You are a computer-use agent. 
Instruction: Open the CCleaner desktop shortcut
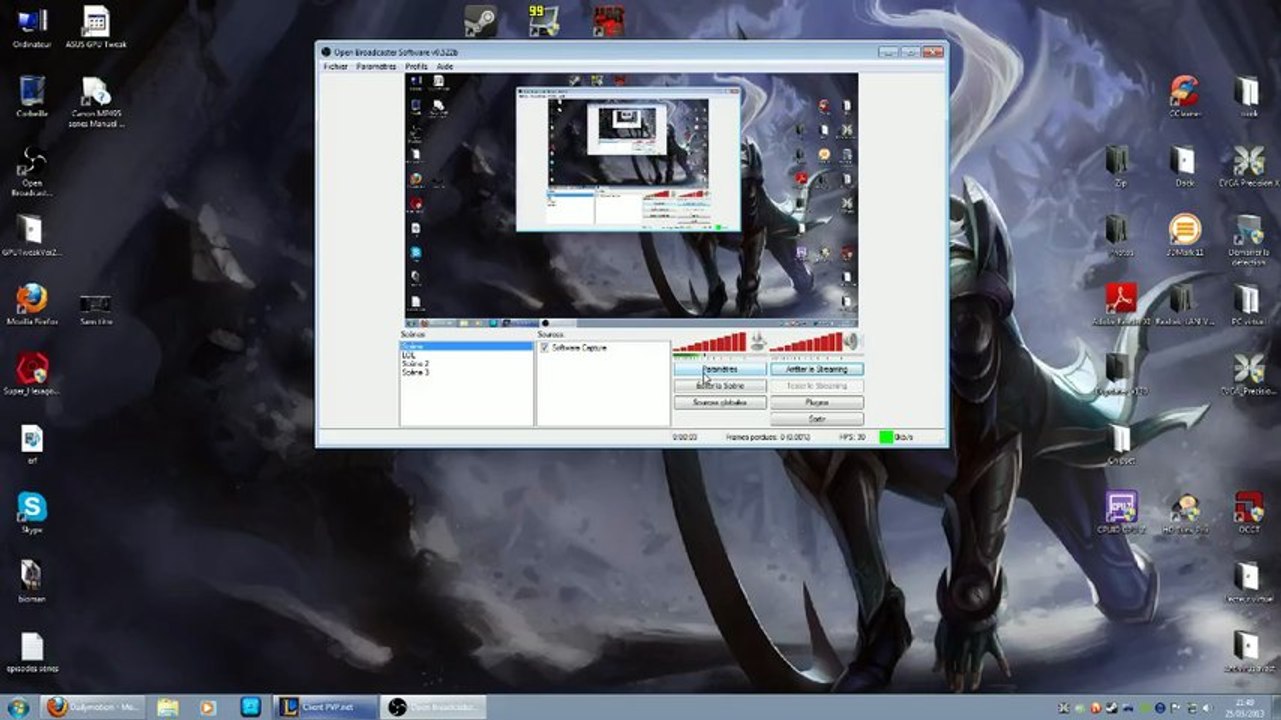click(1184, 96)
